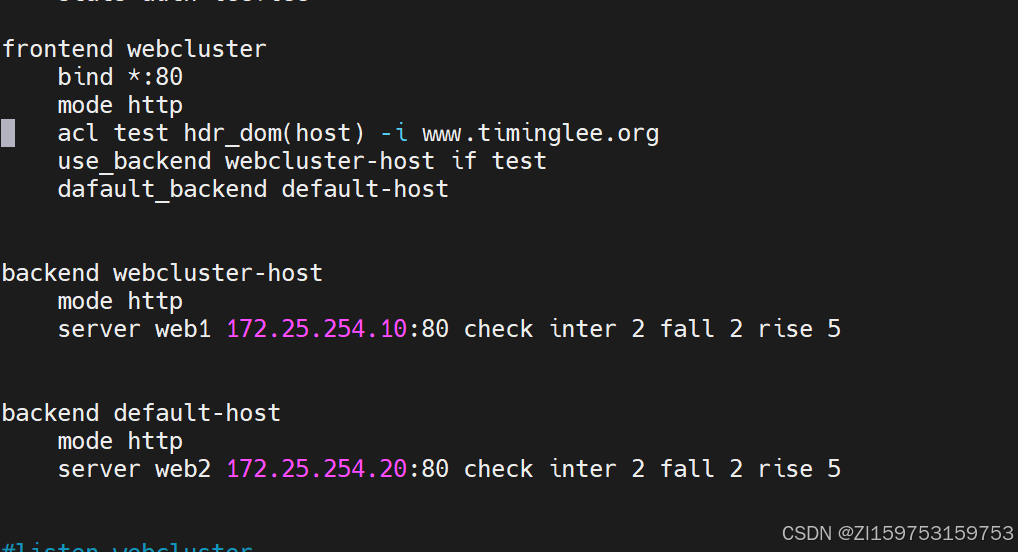Click 'check' on the web2 server line

[x=499, y=470]
